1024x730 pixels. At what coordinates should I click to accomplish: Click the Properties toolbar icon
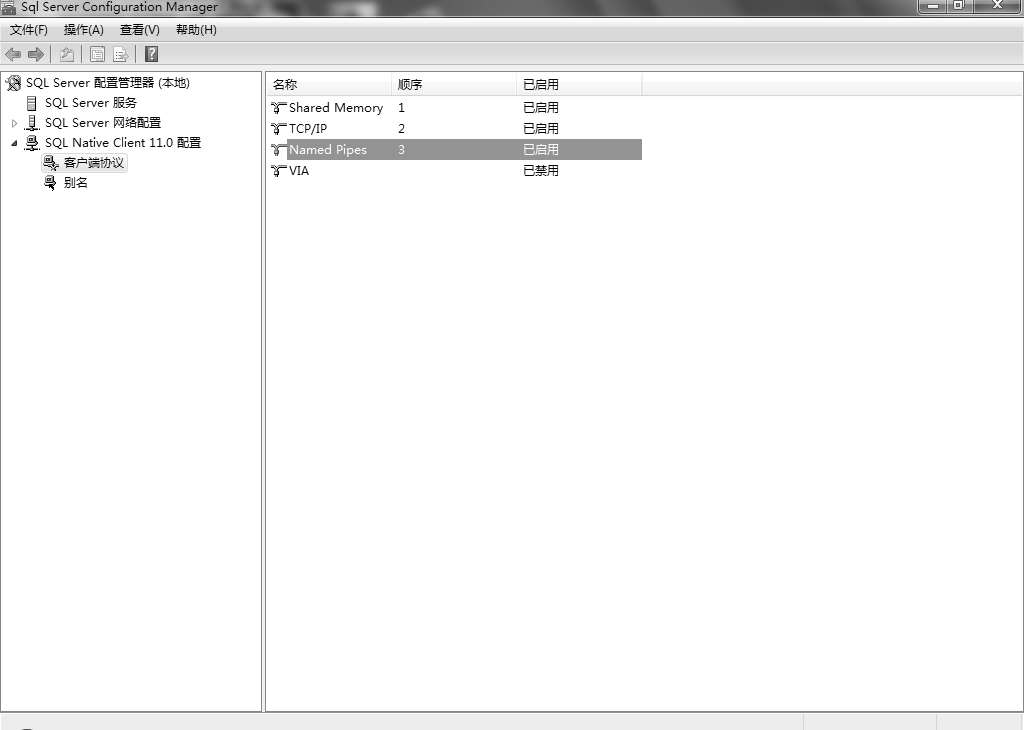point(97,55)
